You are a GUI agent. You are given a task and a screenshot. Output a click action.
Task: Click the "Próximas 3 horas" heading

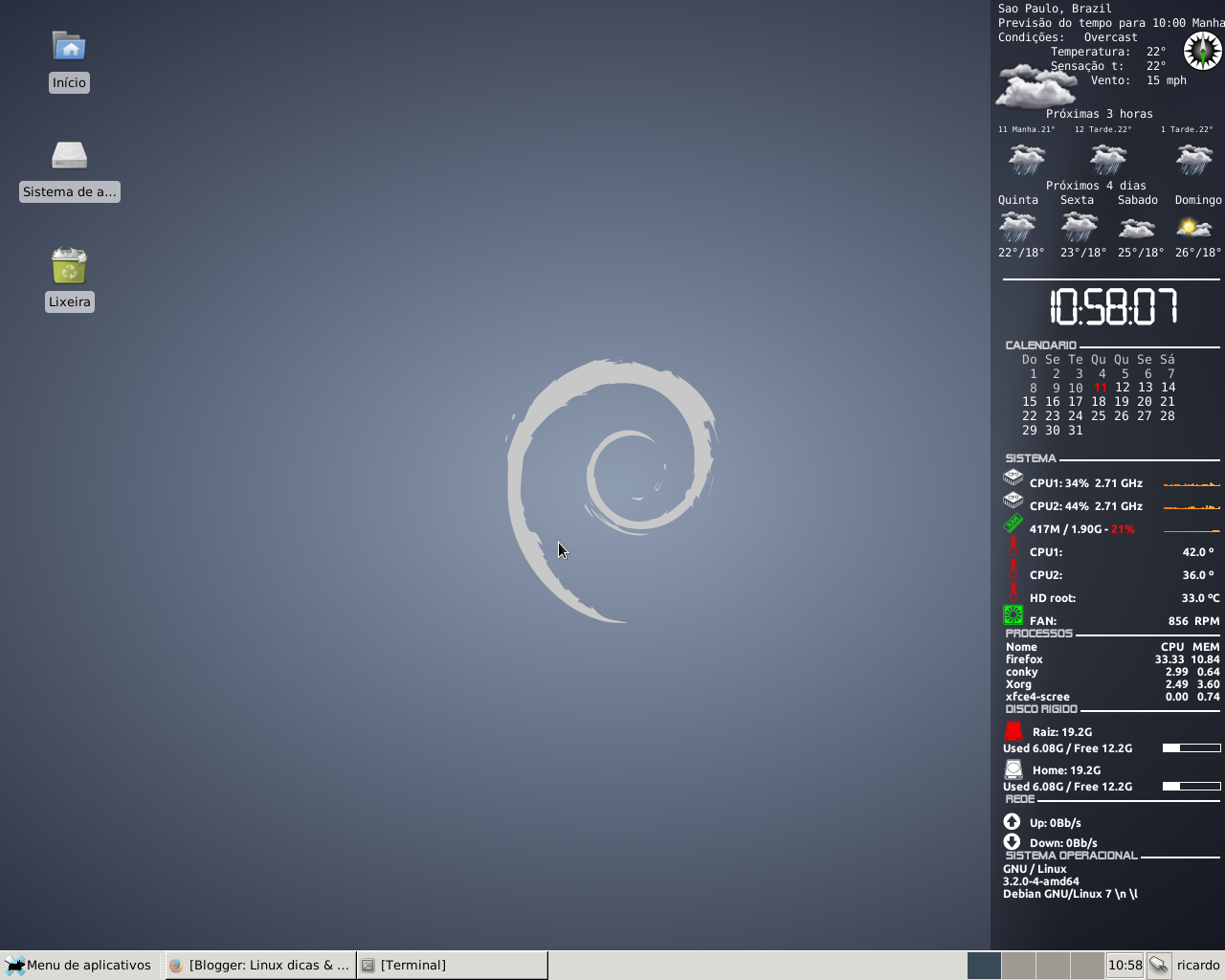tap(1100, 114)
